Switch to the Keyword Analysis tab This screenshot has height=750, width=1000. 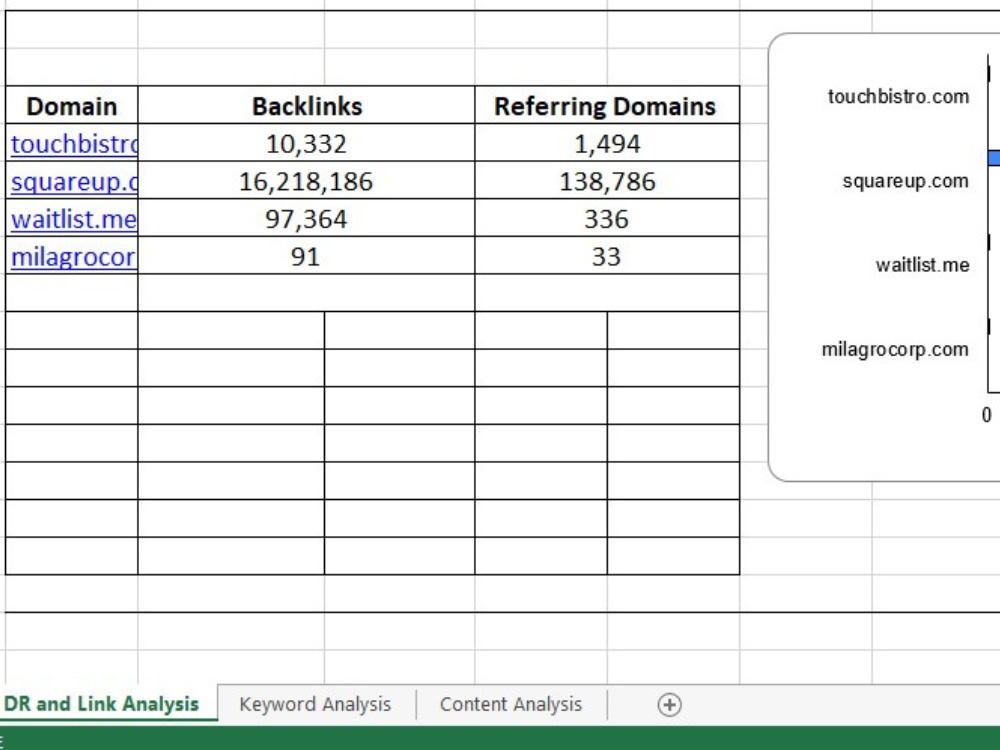click(315, 705)
